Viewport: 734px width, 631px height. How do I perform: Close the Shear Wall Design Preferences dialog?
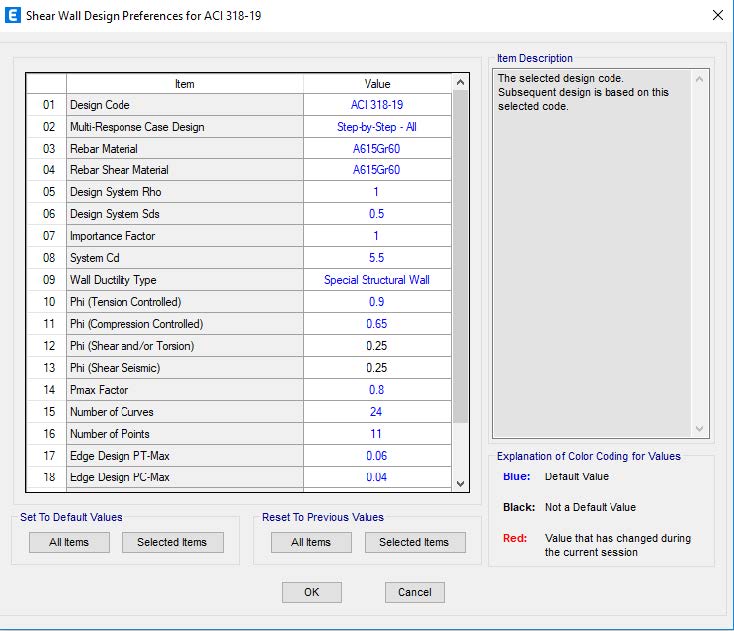click(x=717, y=15)
